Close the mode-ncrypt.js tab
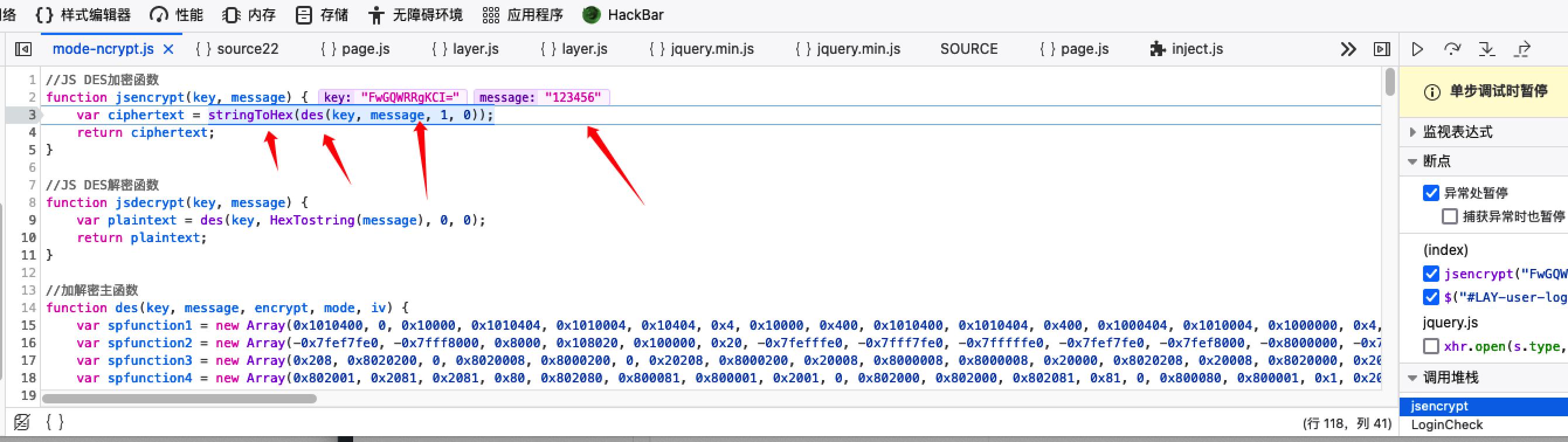This screenshot has height=442, width=1568. (168, 49)
